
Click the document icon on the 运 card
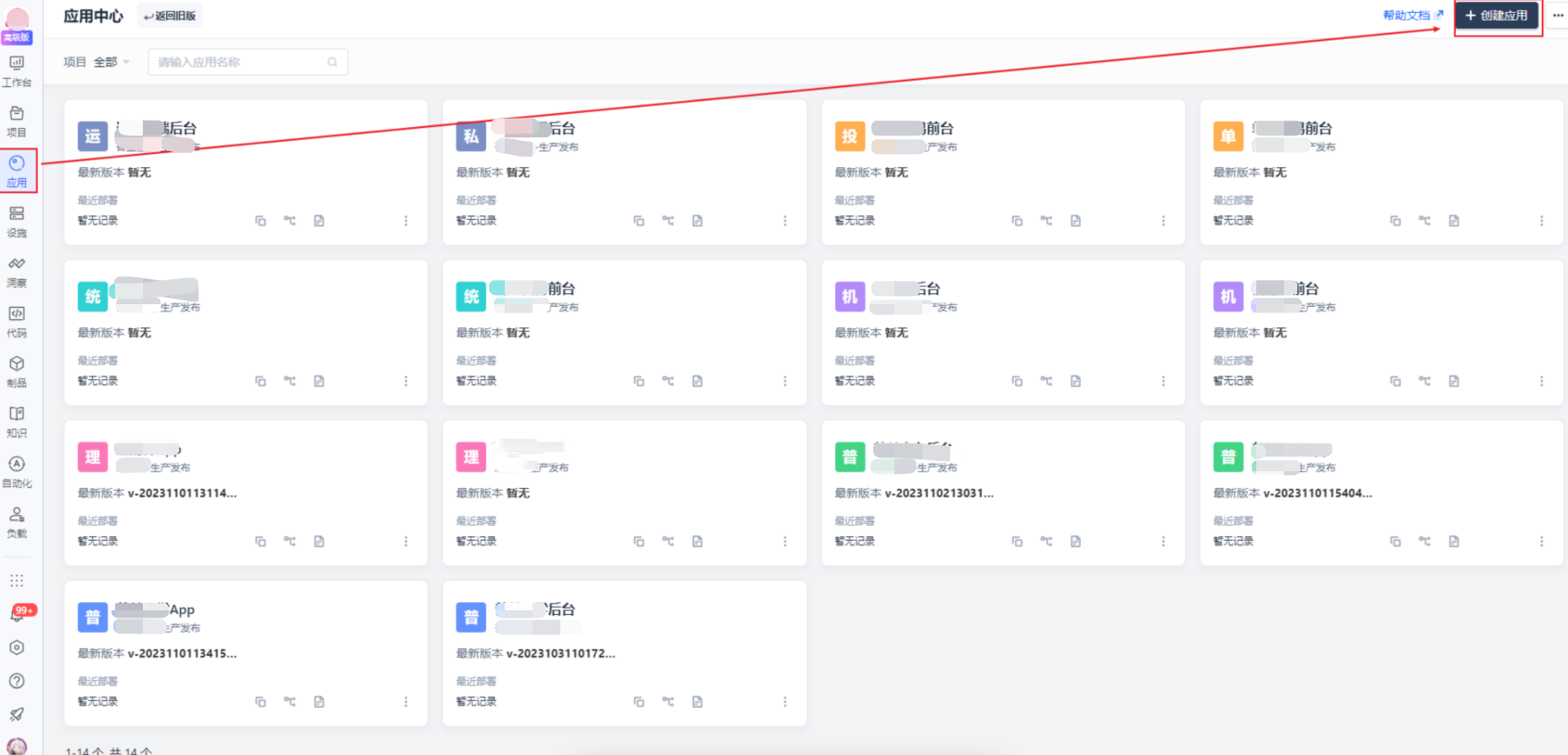pos(319,221)
